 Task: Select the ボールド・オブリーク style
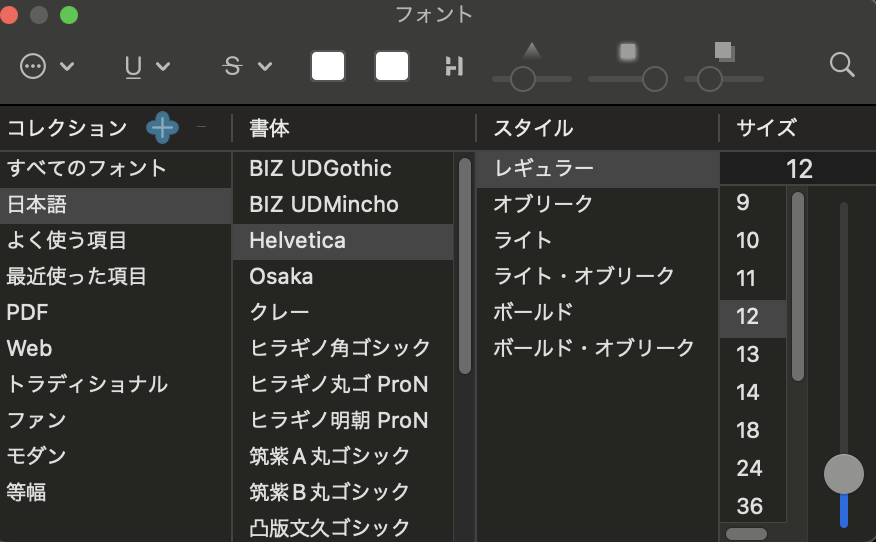point(597,348)
